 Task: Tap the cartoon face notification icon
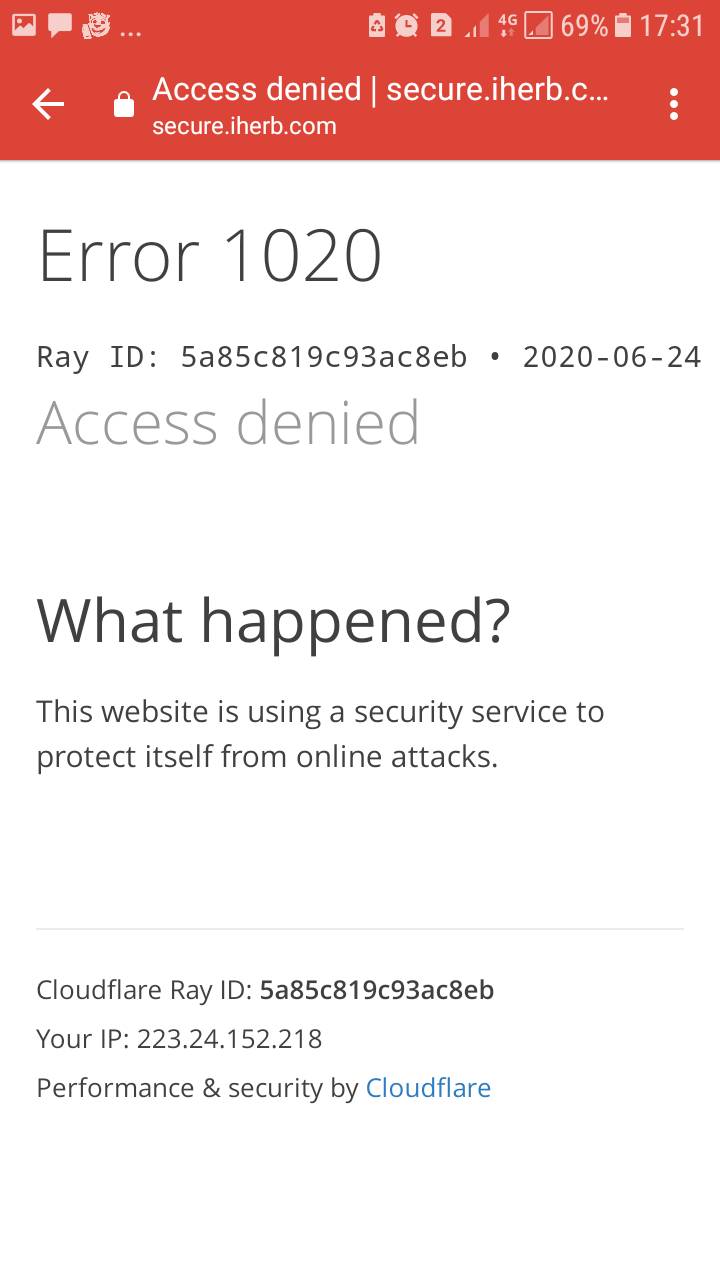(x=96, y=26)
